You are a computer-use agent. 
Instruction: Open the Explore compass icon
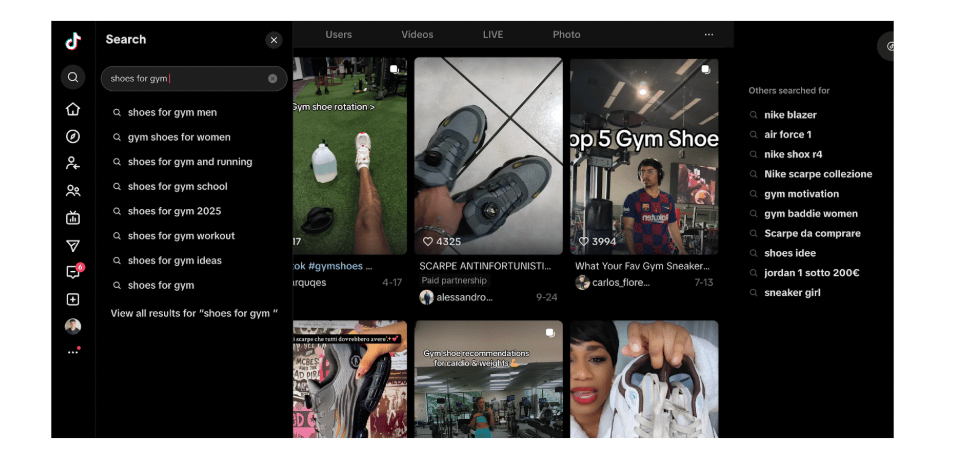[73, 136]
